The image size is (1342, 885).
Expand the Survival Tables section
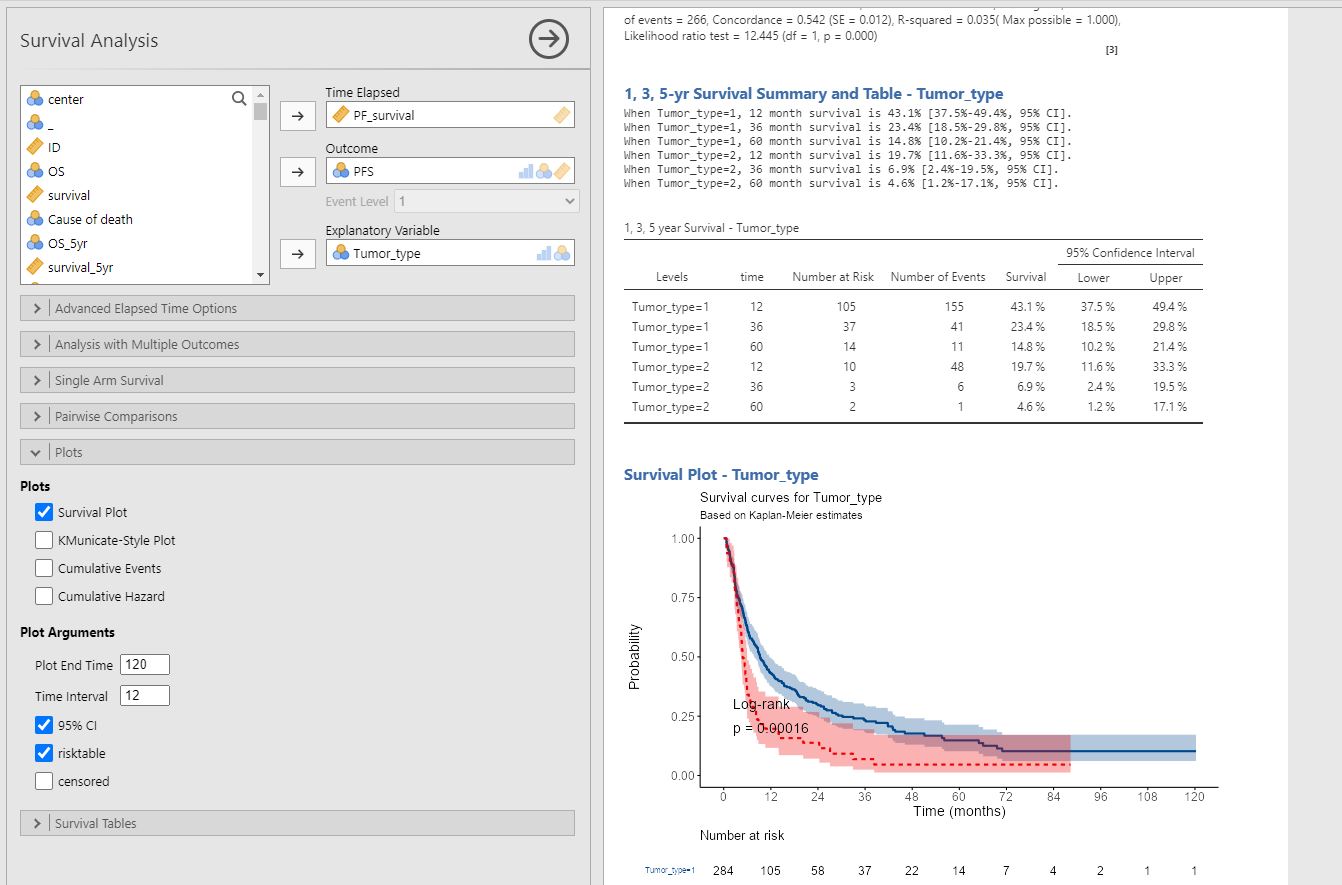[x=298, y=823]
